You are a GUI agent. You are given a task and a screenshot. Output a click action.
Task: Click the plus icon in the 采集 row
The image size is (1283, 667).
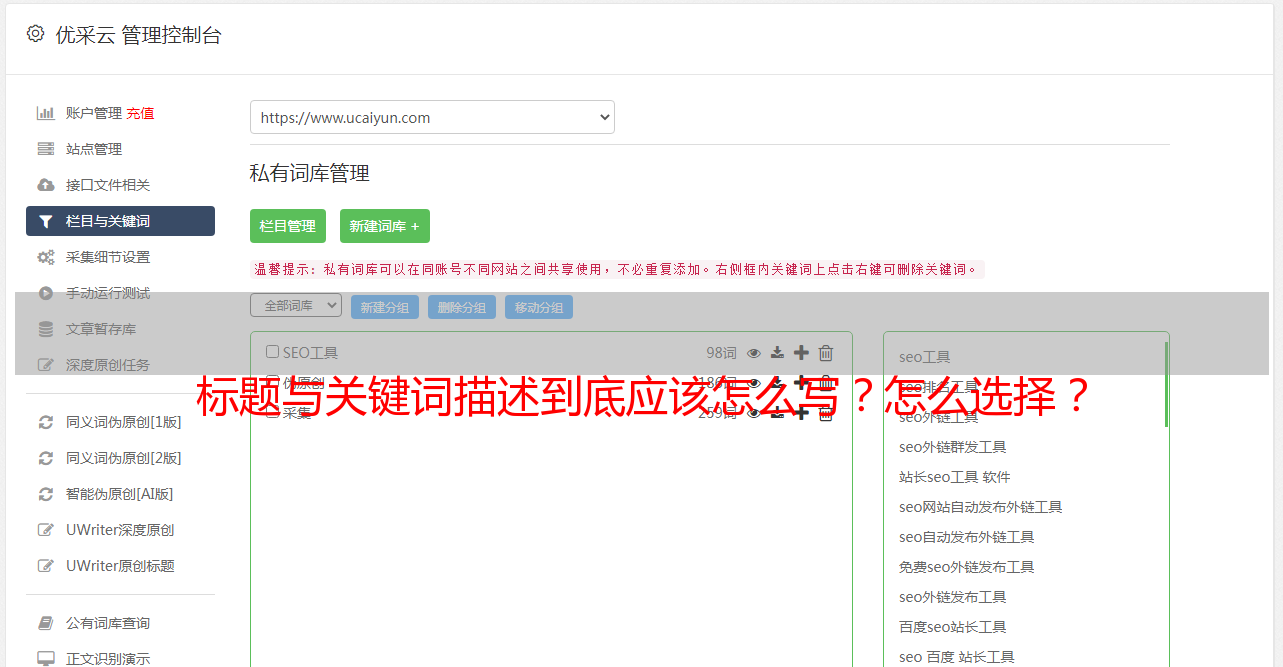coord(801,412)
